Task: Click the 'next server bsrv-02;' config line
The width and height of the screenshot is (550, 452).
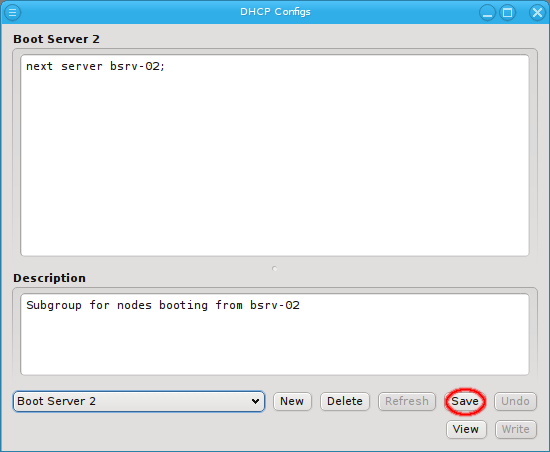Action: (95, 66)
